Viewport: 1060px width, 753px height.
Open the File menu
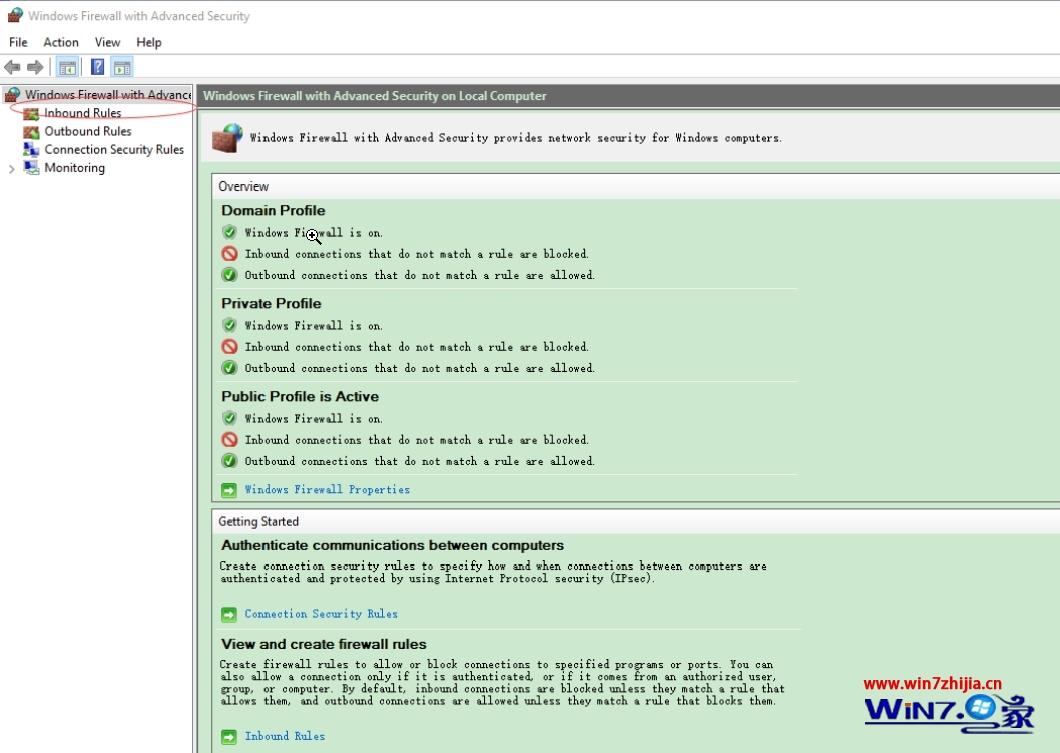[x=18, y=42]
